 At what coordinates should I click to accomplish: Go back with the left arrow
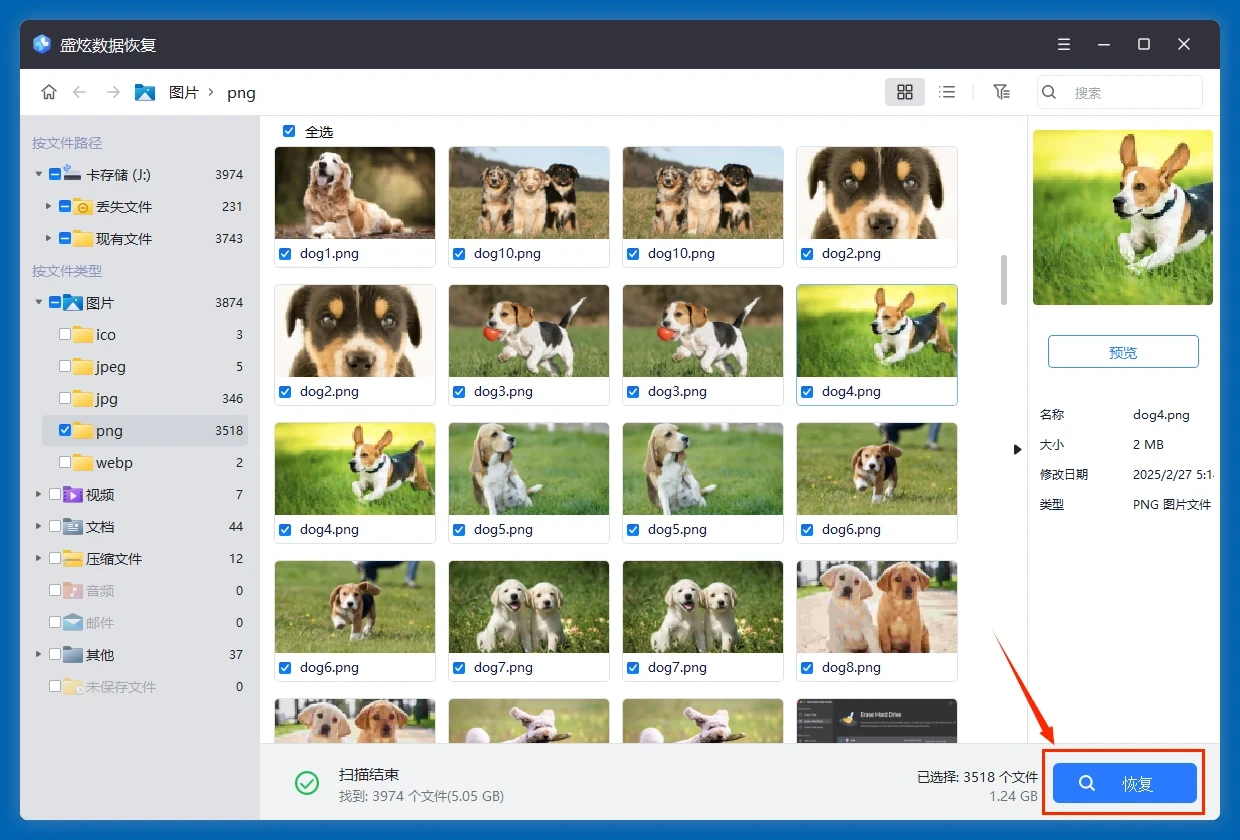click(80, 92)
